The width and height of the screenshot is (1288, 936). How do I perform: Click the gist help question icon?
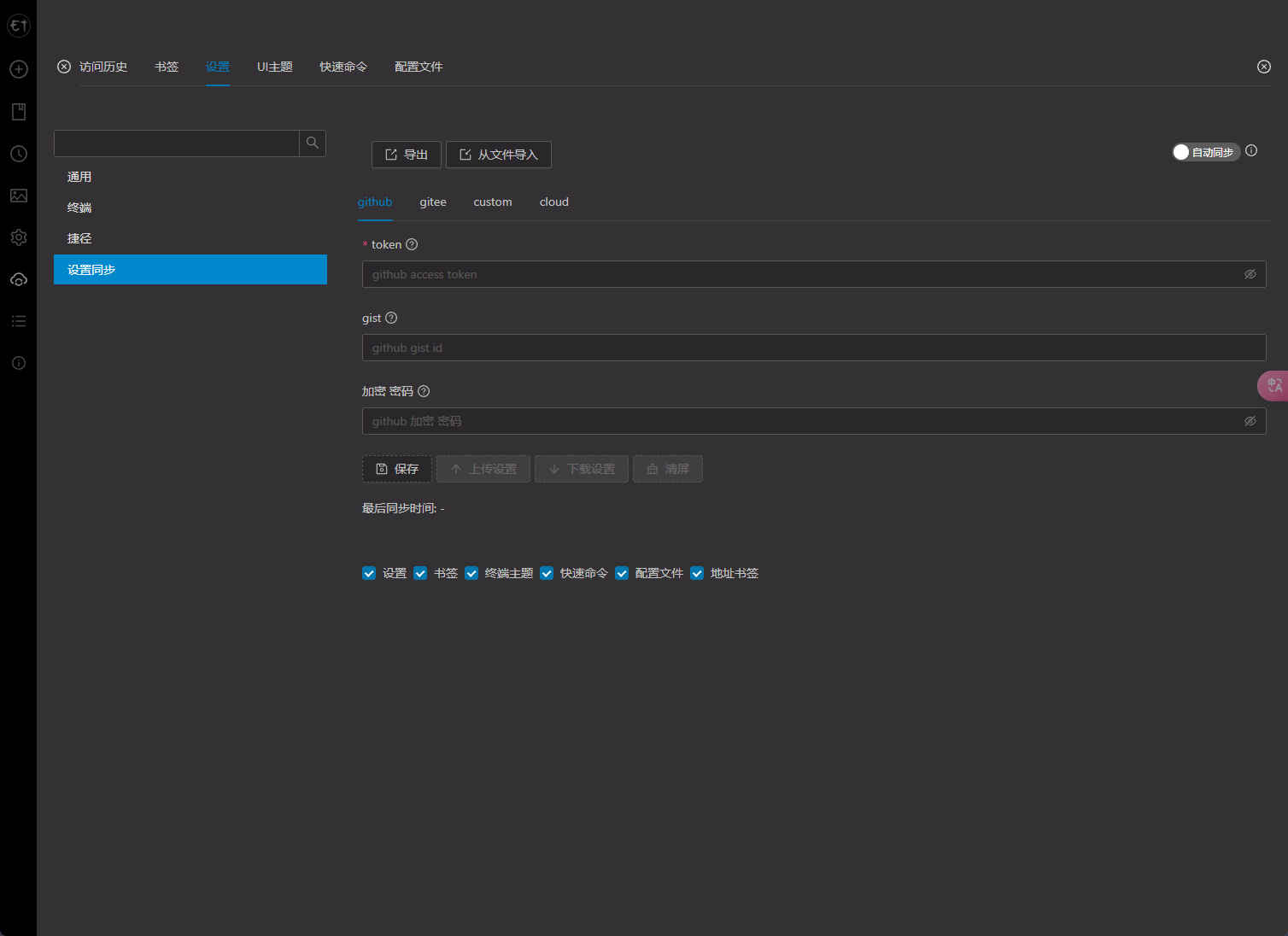[391, 318]
